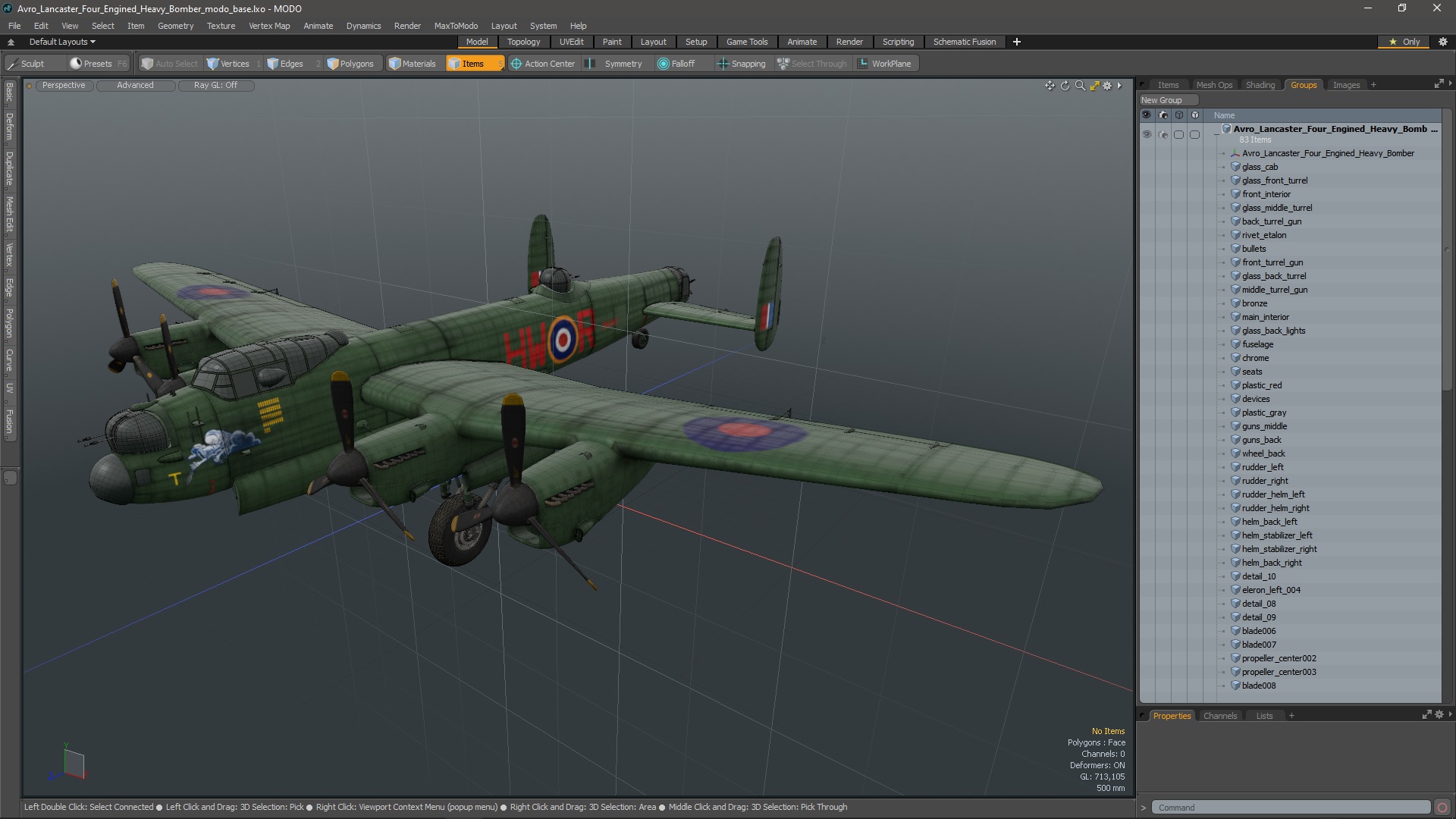The height and width of the screenshot is (819, 1456).
Task: Switch to the Channels tab
Action: tap(1220, 716)
